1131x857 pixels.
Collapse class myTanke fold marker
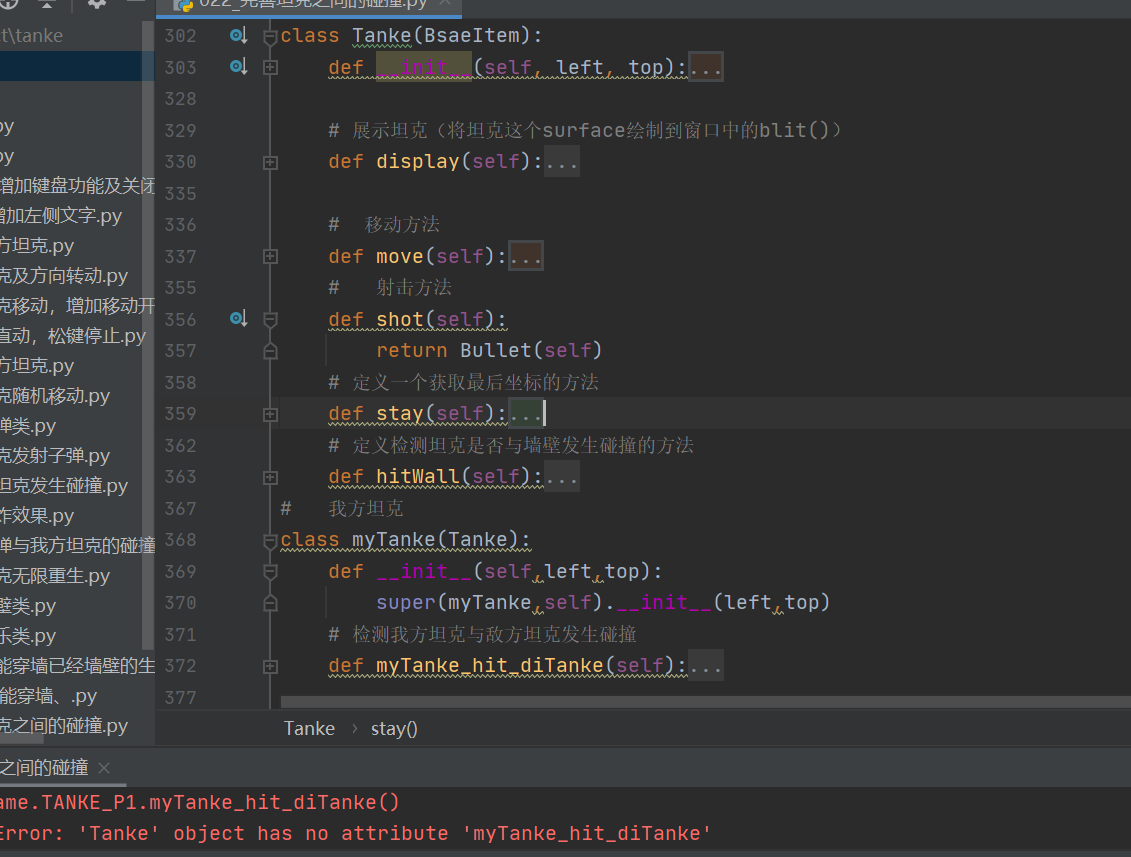tap(270, 540)
